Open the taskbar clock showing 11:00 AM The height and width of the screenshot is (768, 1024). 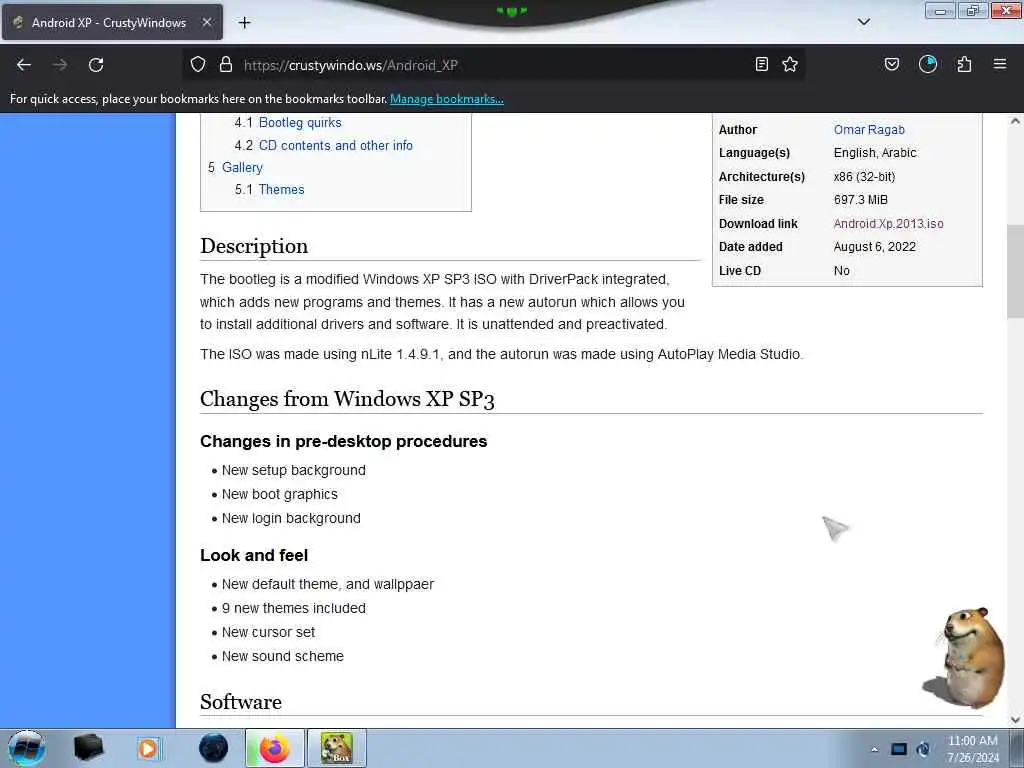pos(972,749)
